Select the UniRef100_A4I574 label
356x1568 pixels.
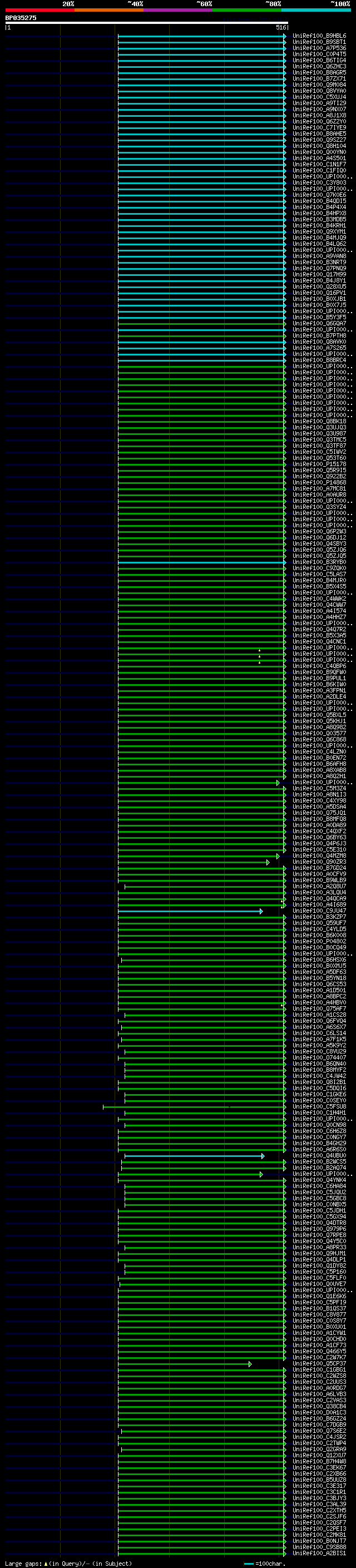pyautogui.click(x=319, y=611)
